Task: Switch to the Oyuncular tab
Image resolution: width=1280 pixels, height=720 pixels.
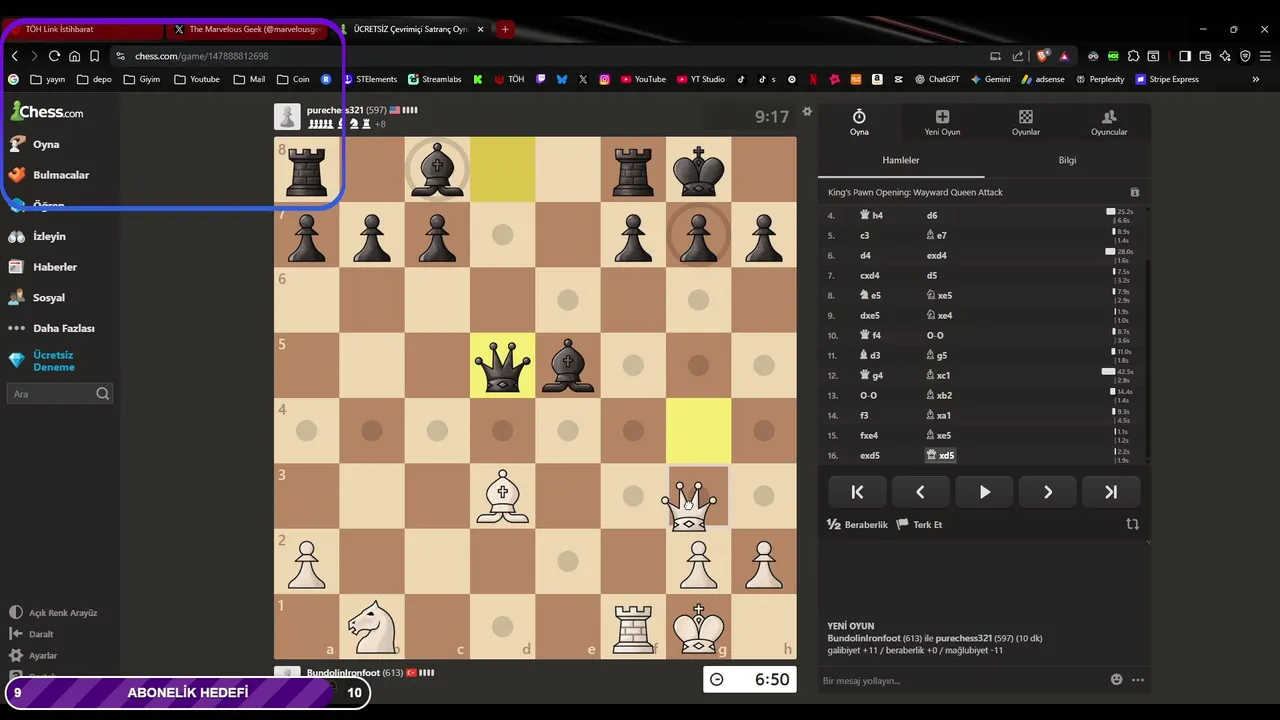Action: (x=1109, y=123)
